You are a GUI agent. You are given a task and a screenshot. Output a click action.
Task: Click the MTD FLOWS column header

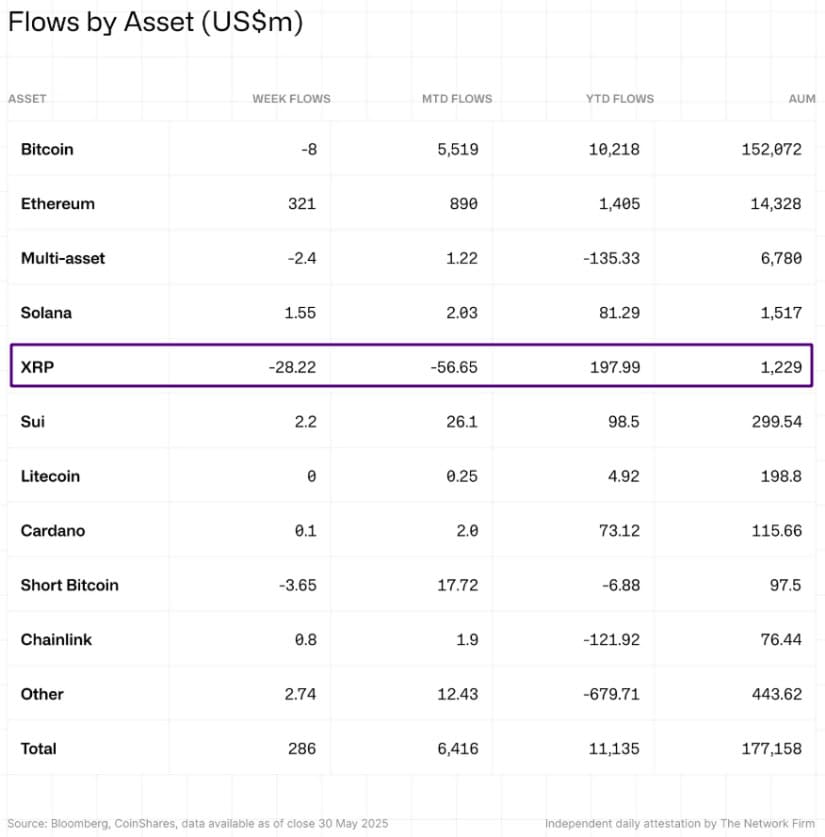(x=457, y=99)
